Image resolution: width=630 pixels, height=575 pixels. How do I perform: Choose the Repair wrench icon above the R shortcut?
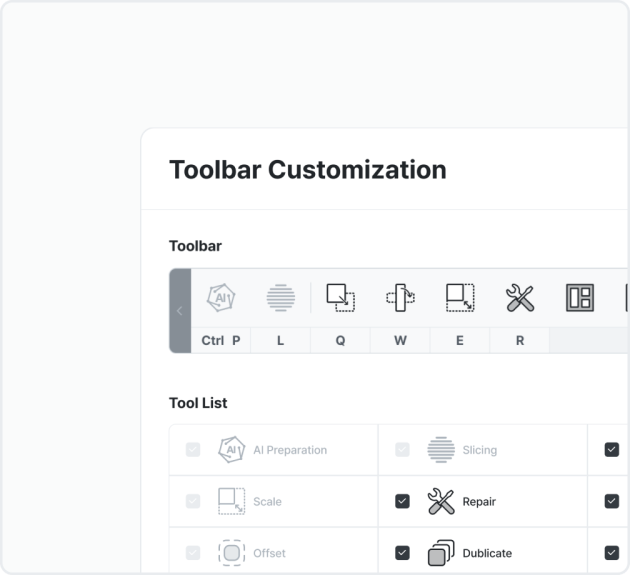tap(520, 298)
